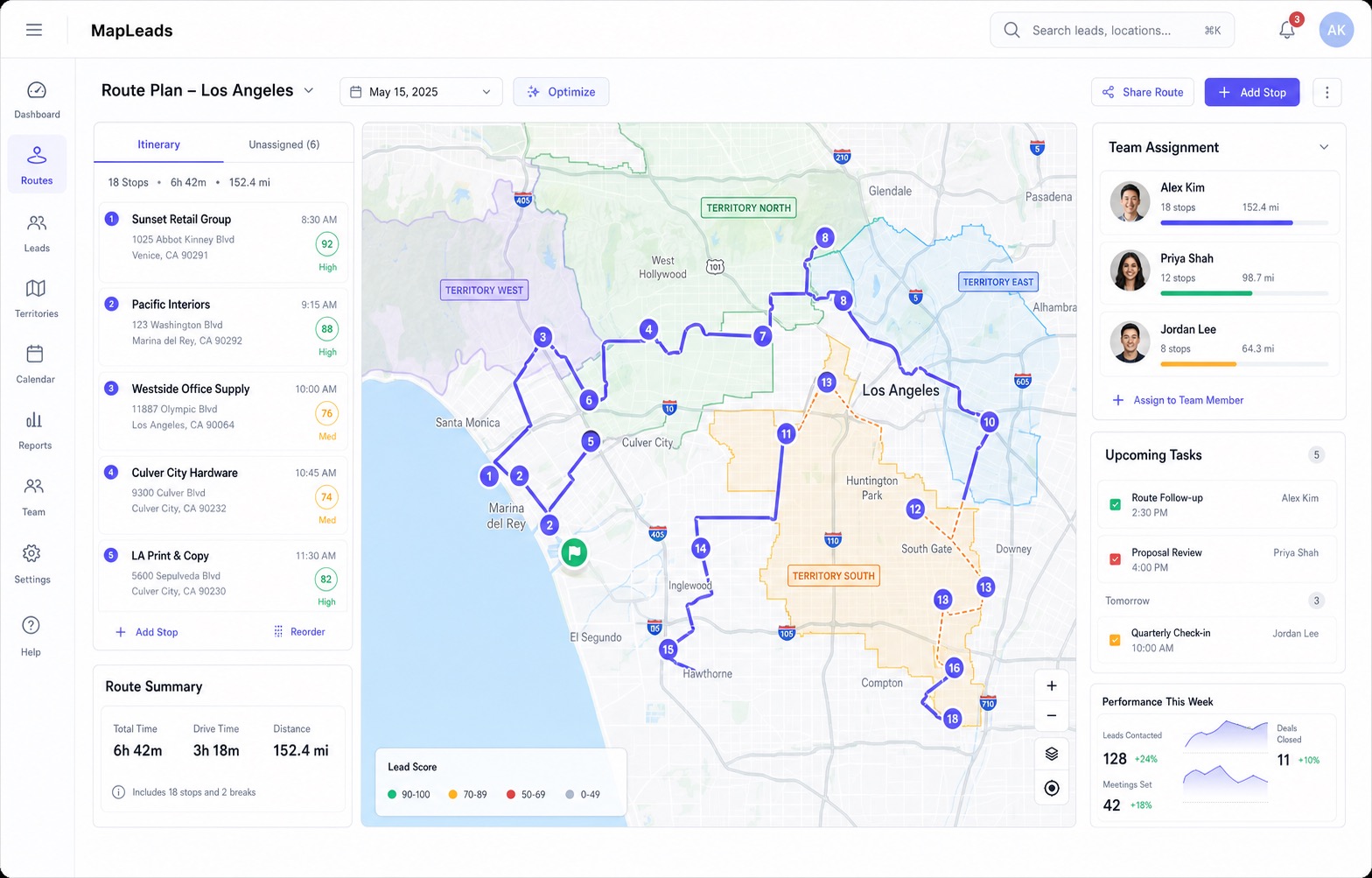Click the notification bell icon
The image size is (1372, 878).
click(x=1286, y=30)
